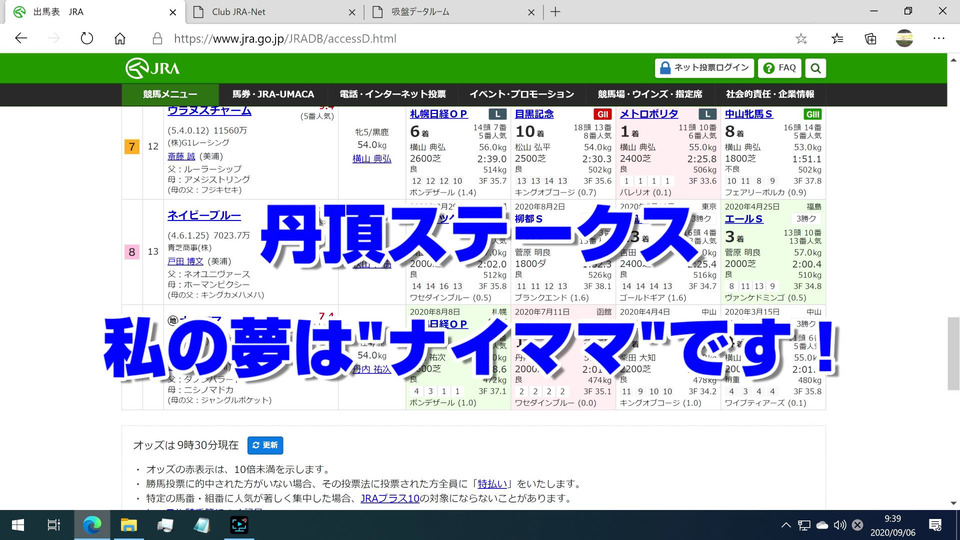The height and width of the screenshot is (540, 960).
Task: Open the FAQ button
Action: (x=779, y=68)
